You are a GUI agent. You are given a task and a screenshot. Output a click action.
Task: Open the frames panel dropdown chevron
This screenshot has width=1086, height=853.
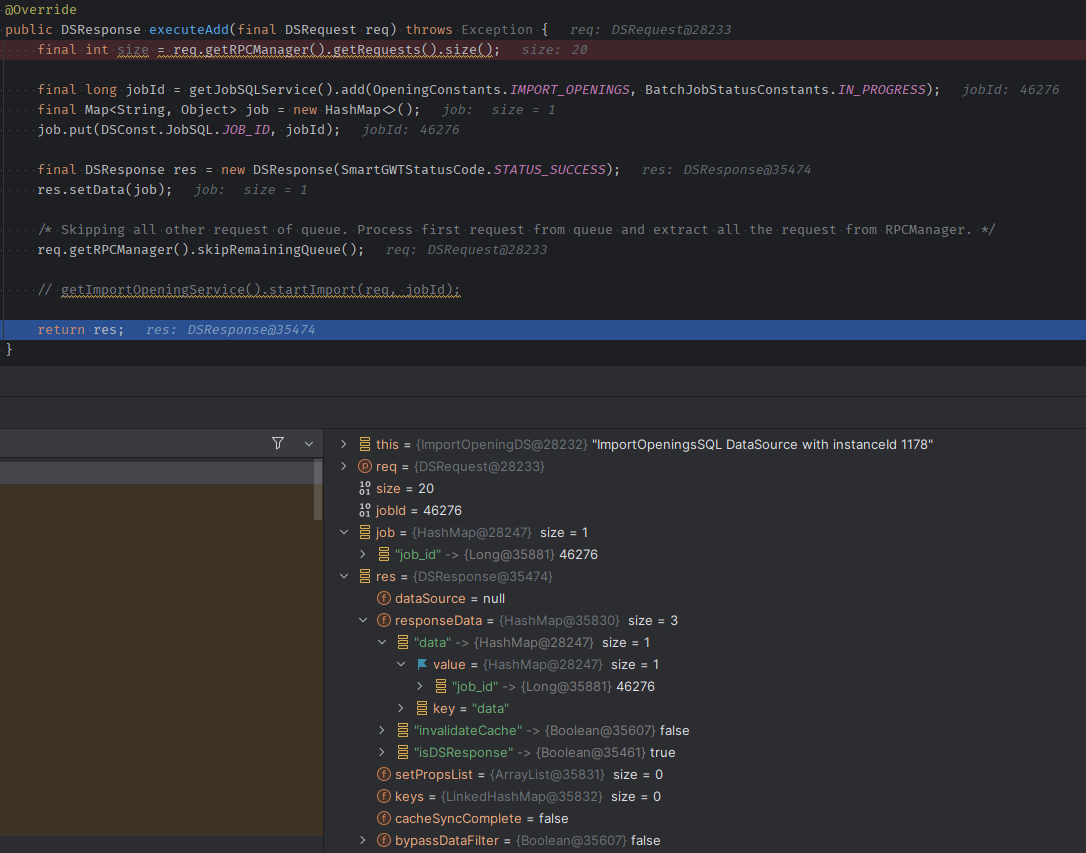coord(309,443)
